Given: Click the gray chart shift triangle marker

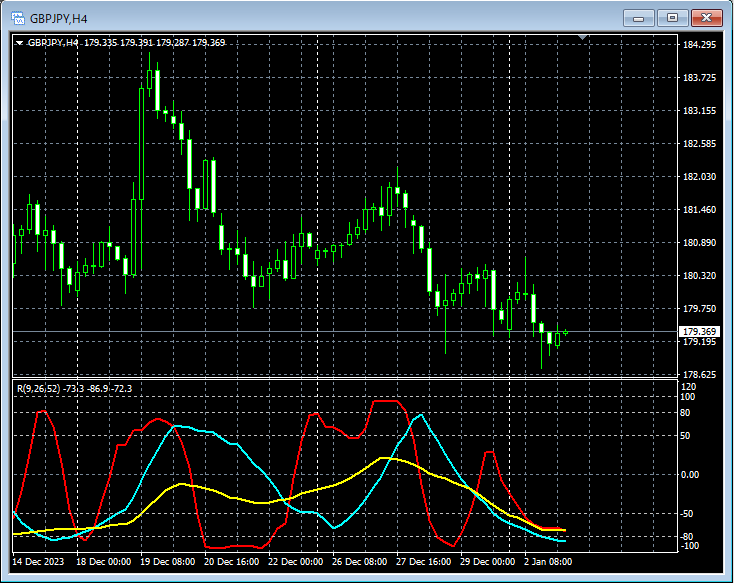Looking at the screenshot, I should (583, 37).
